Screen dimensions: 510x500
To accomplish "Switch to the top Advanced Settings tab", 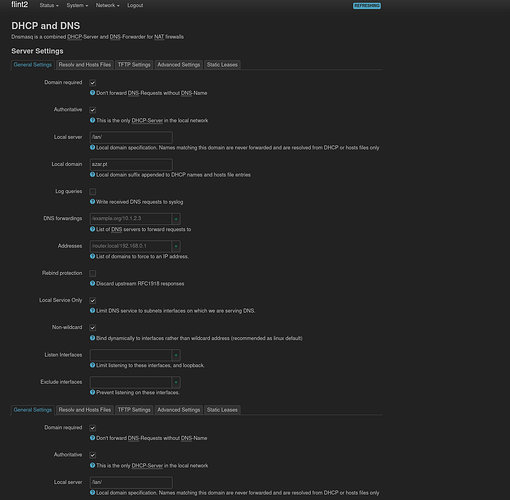I will 179,65.
